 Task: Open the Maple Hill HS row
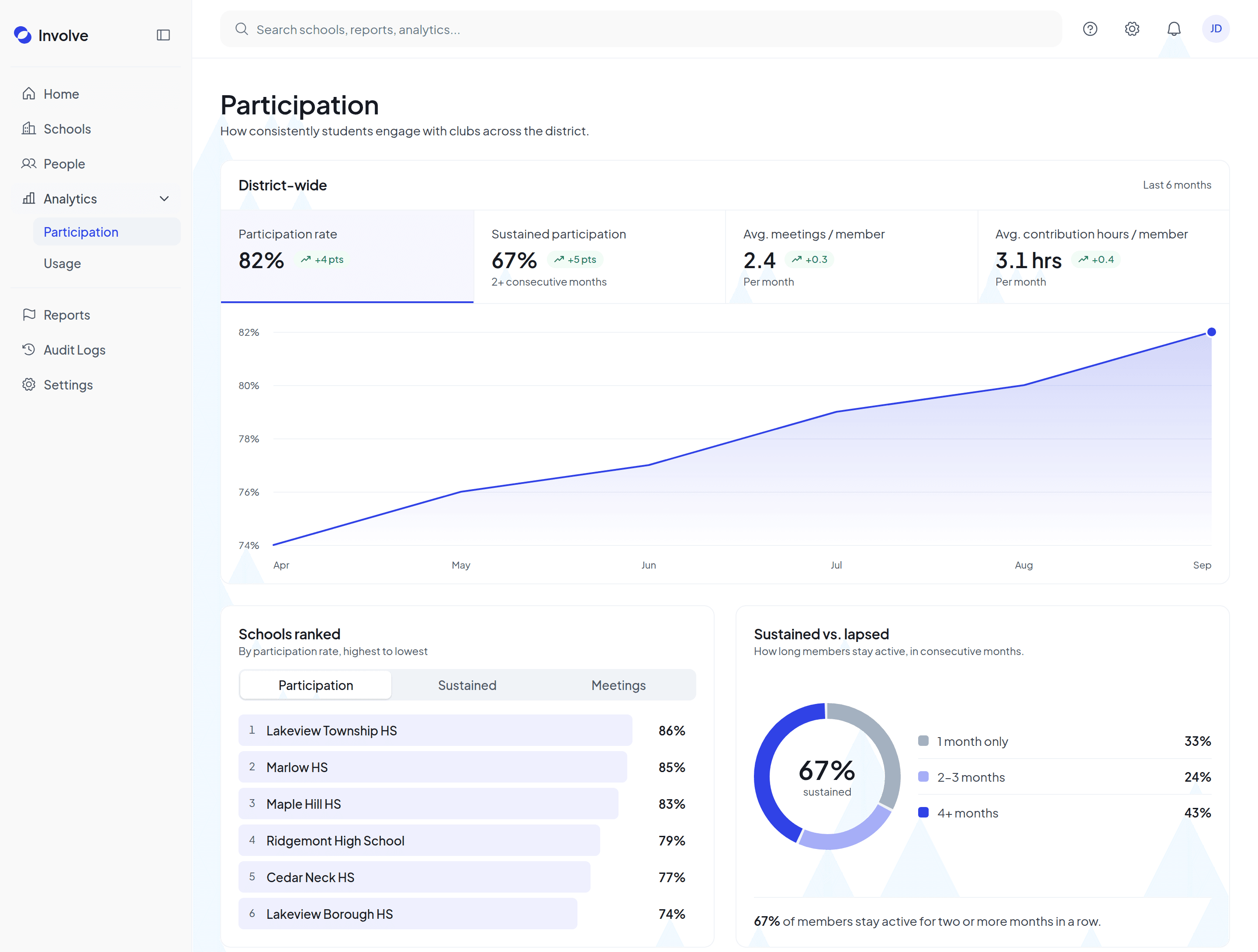tap(467, 804)
